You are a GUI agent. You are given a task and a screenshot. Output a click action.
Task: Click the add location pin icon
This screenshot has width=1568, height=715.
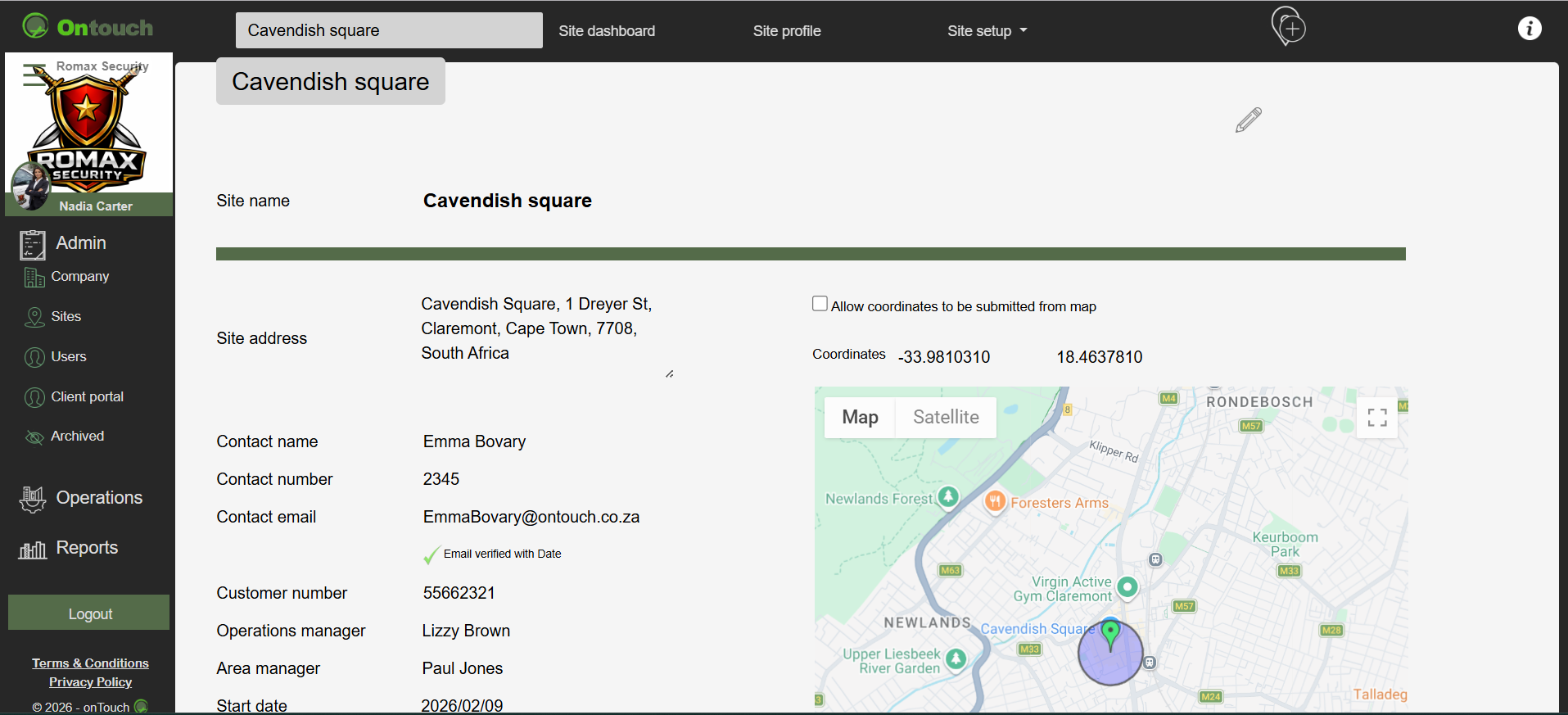click(1288, 27)
